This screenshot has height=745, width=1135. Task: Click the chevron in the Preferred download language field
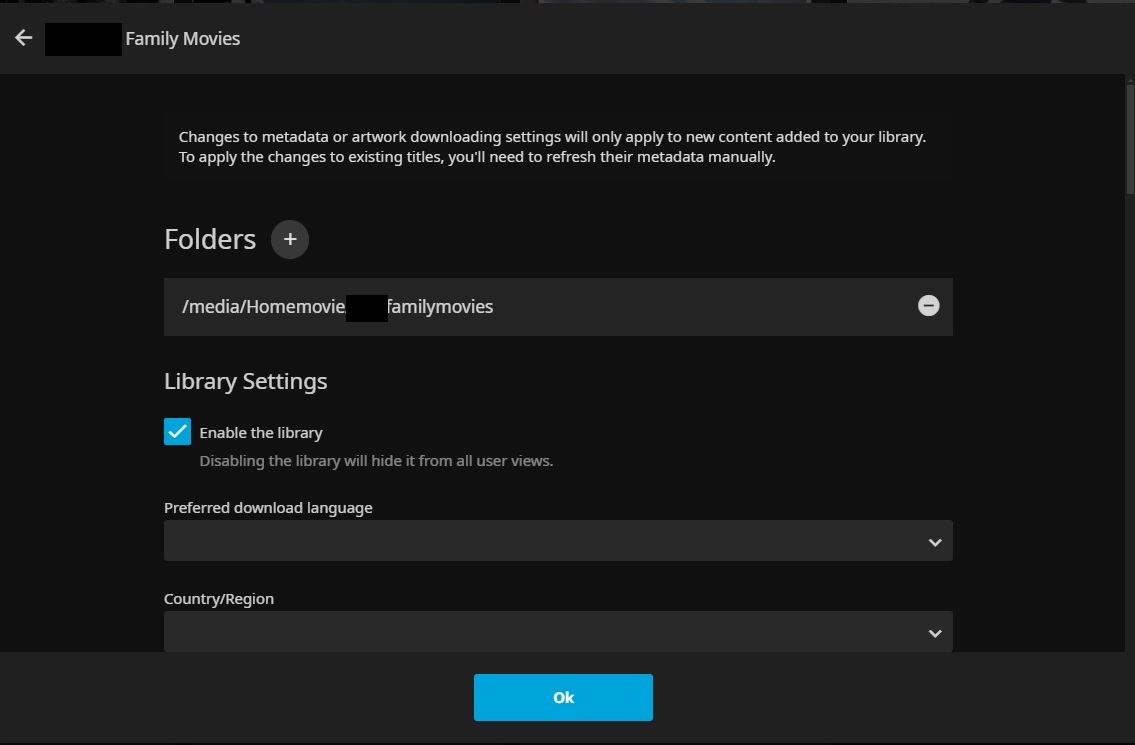(934, 542)
